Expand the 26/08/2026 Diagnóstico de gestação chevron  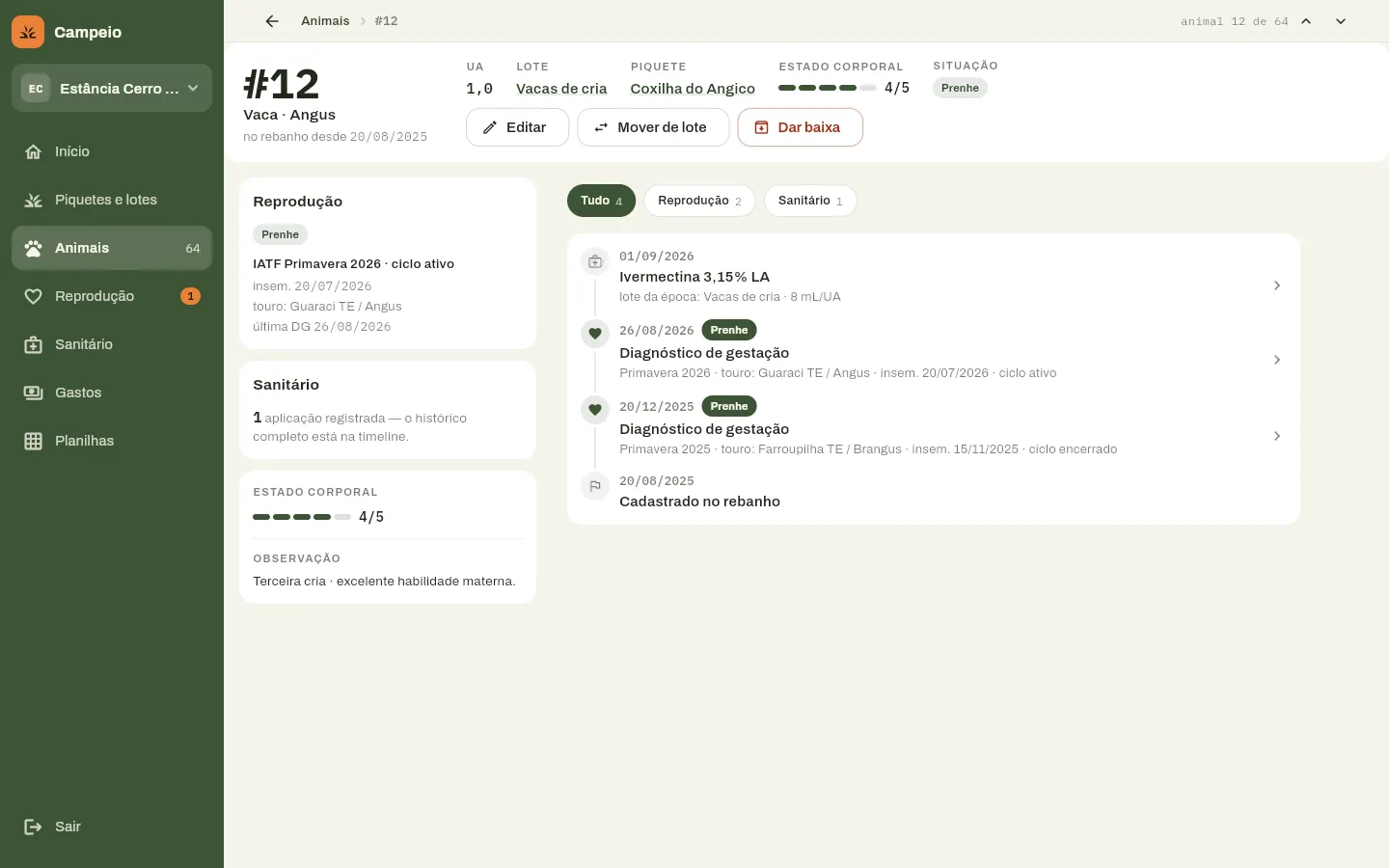1277,360
